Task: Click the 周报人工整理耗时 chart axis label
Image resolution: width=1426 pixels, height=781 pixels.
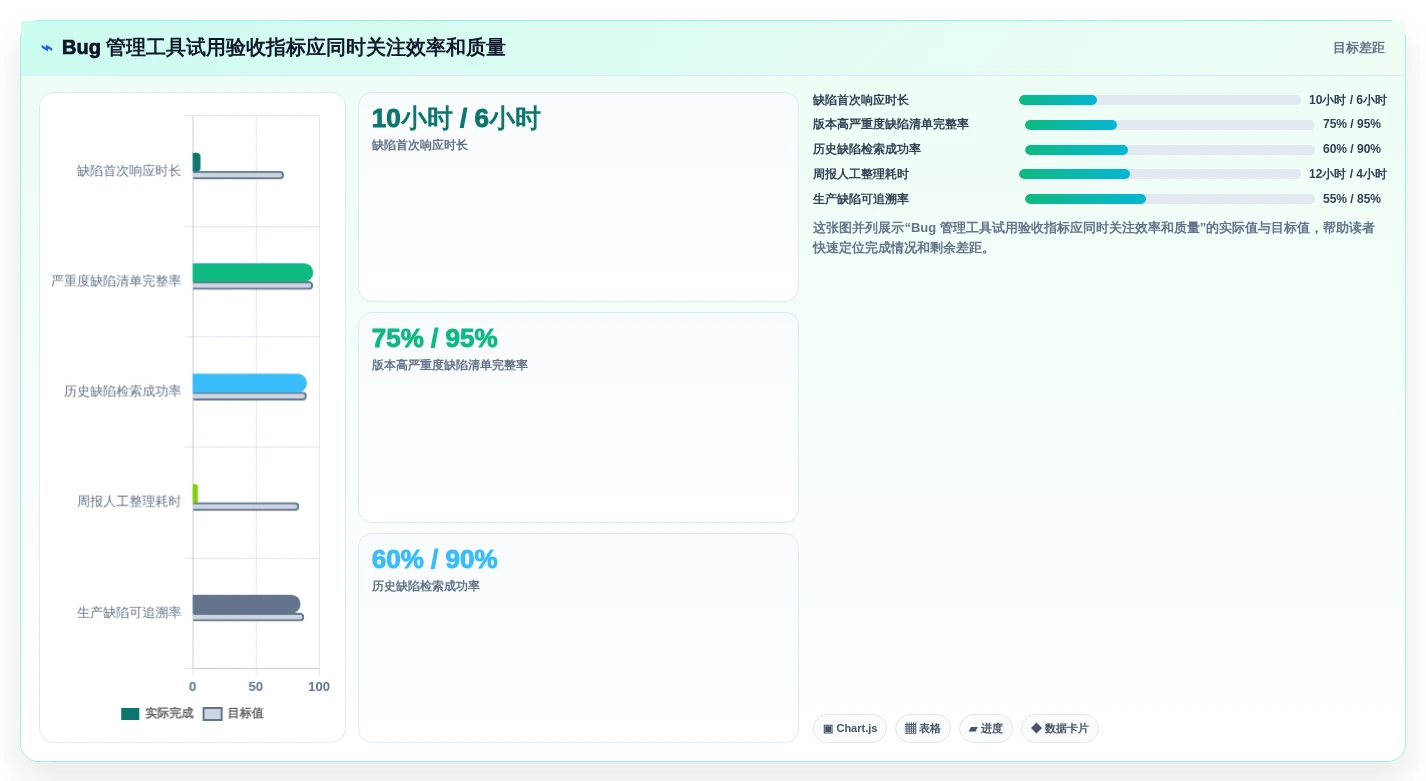Action: click(129, 501)
